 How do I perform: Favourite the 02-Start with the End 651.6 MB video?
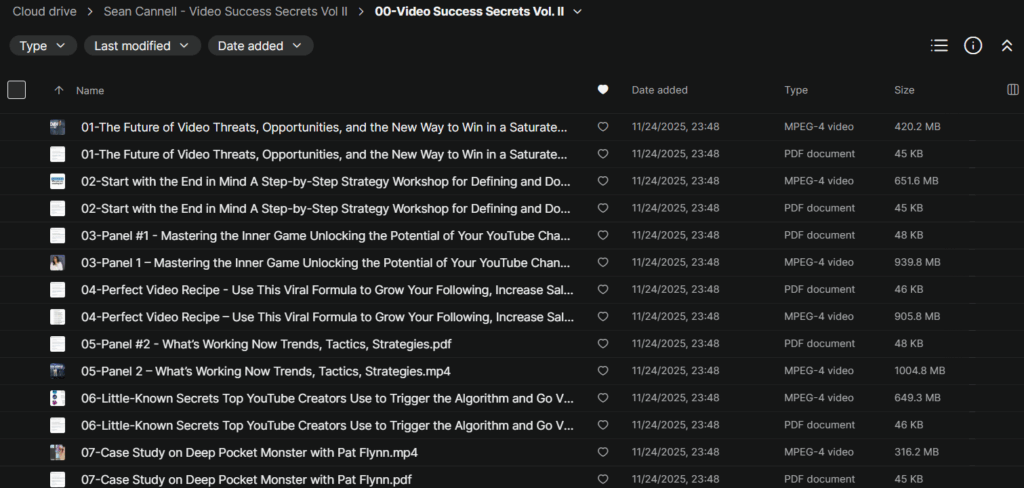603,181
